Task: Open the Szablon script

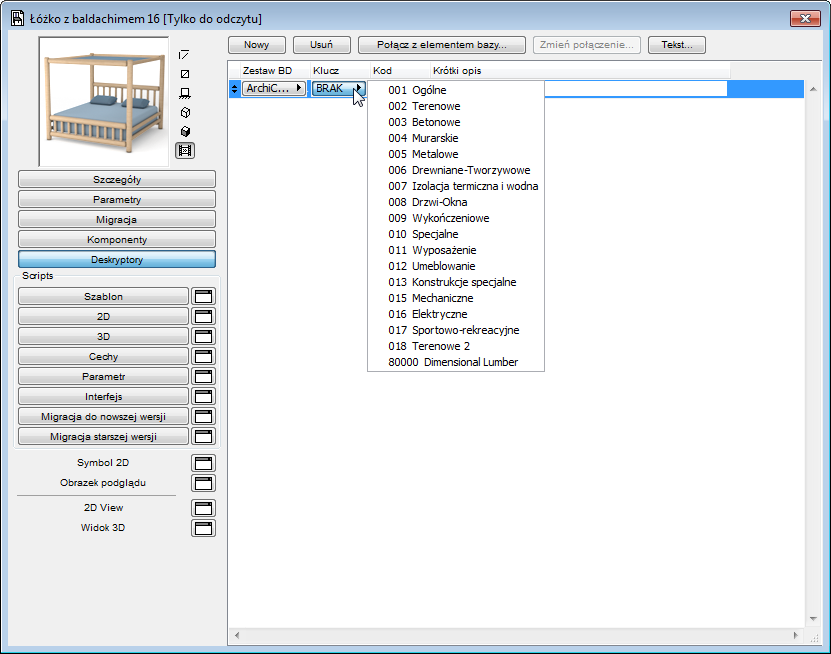Action: (x=103, y=296)
